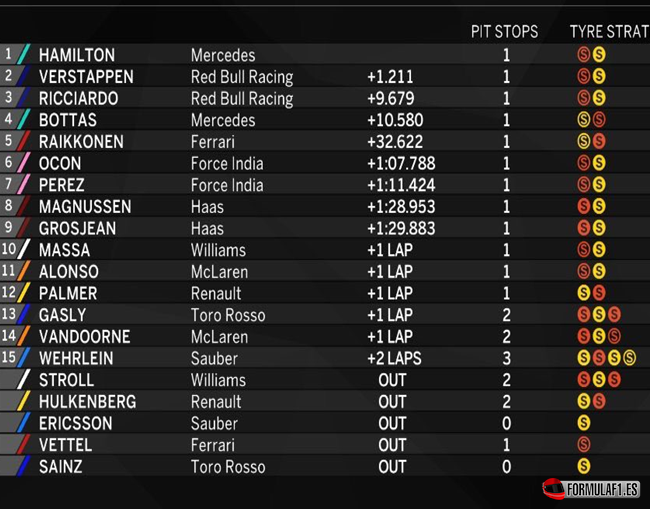Click the FORMULAF1.ES helmet logo
650x509 pixels.
(x=553, y=489)
